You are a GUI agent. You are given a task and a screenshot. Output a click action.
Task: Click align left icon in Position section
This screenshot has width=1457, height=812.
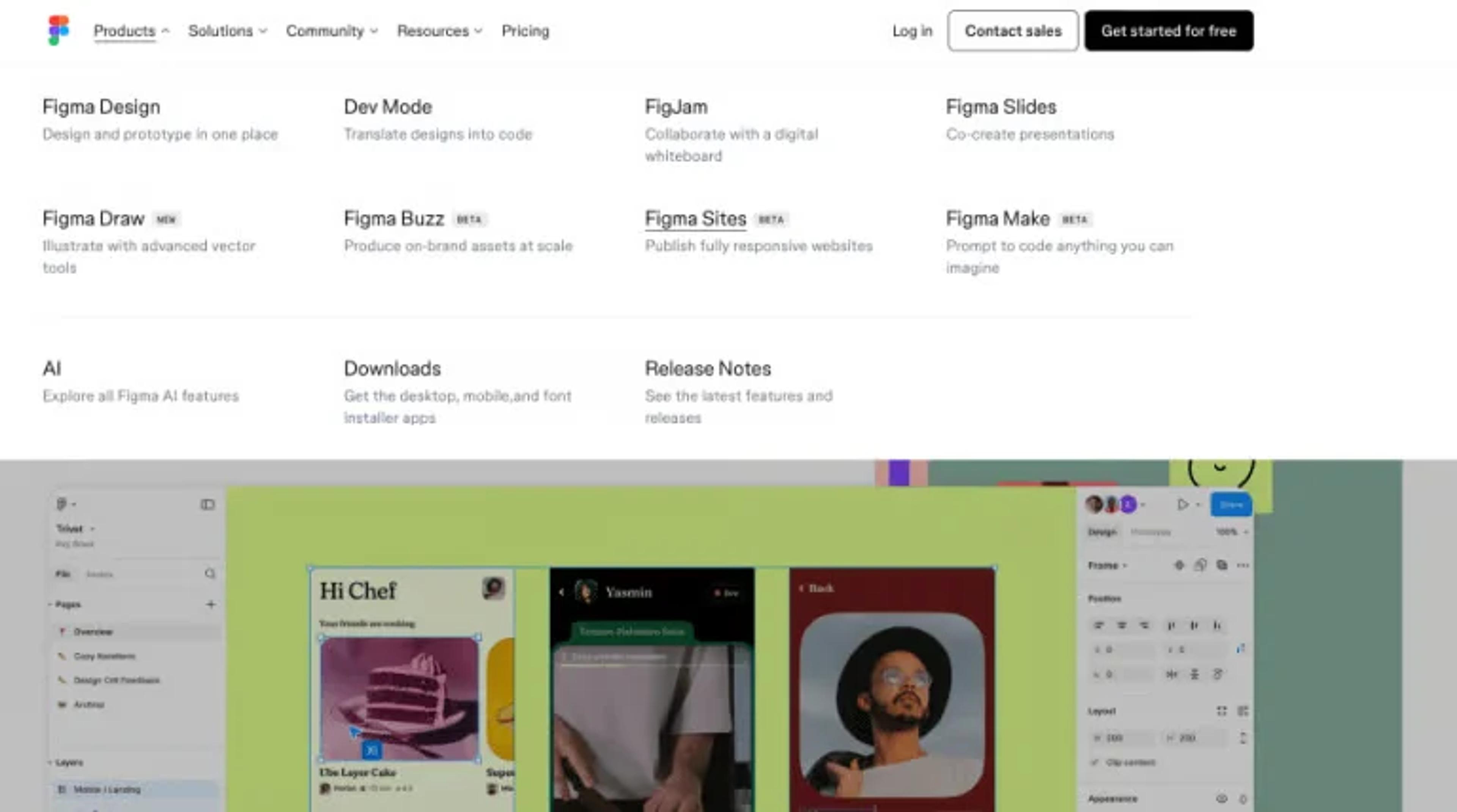pos(1098,625)
